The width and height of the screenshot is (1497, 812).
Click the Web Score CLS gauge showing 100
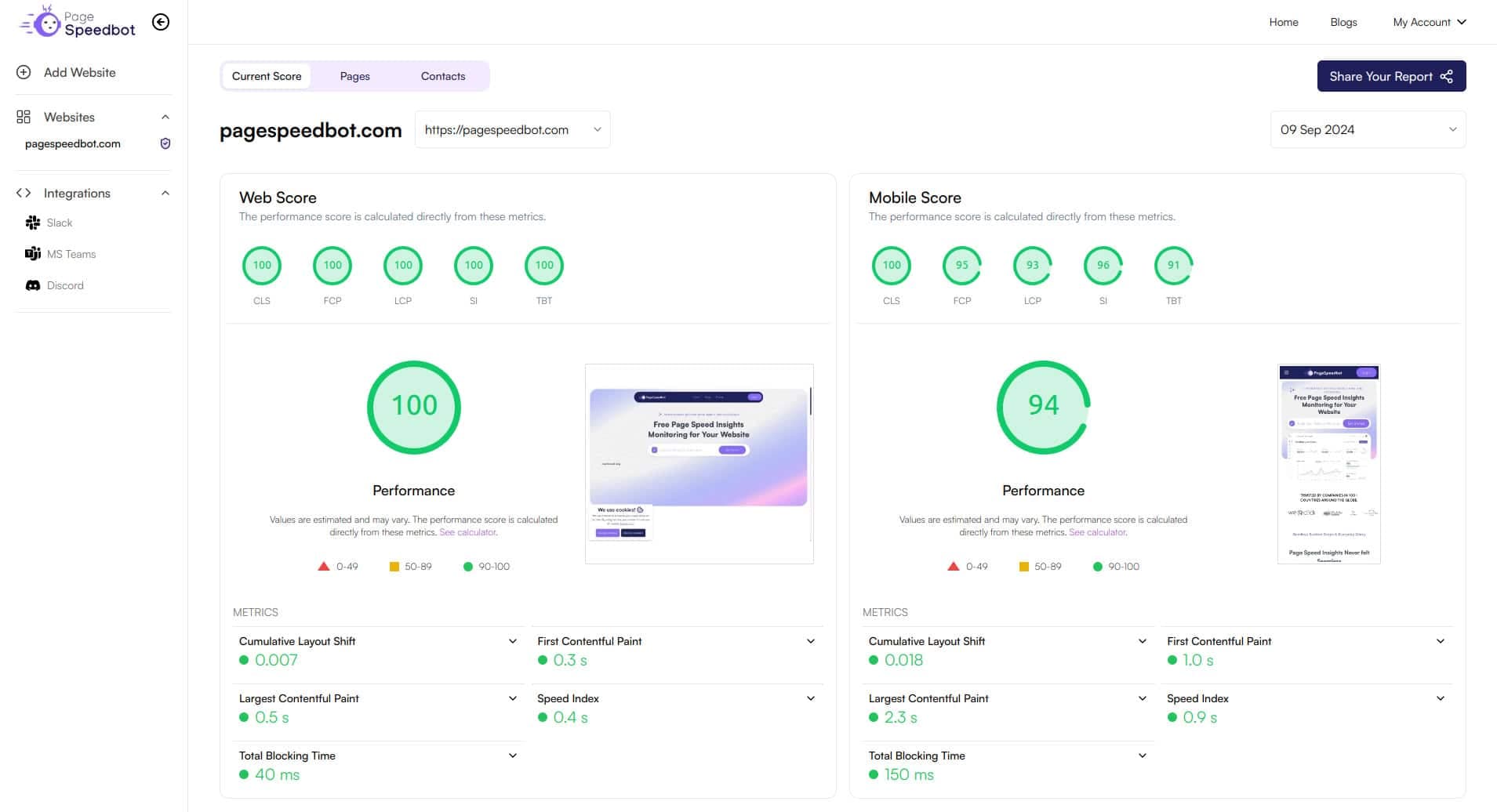pyautogui.click(x=262, y=265)
